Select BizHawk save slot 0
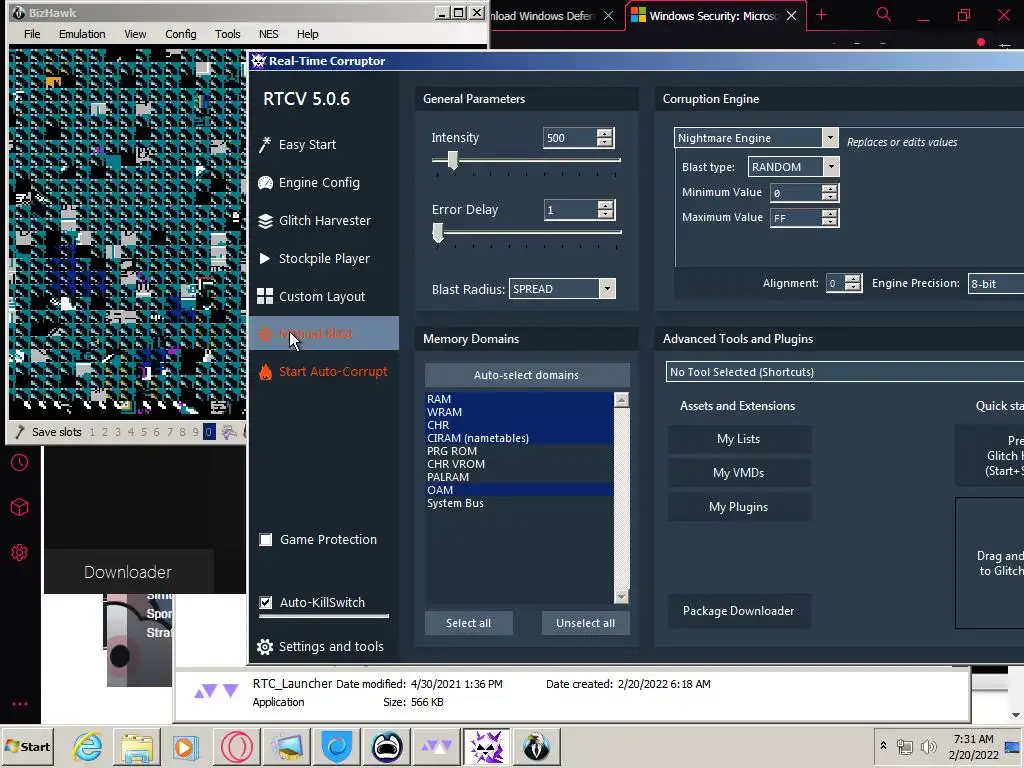The width and height of the screenshot is (1024, 768). [x=209, y=432]
